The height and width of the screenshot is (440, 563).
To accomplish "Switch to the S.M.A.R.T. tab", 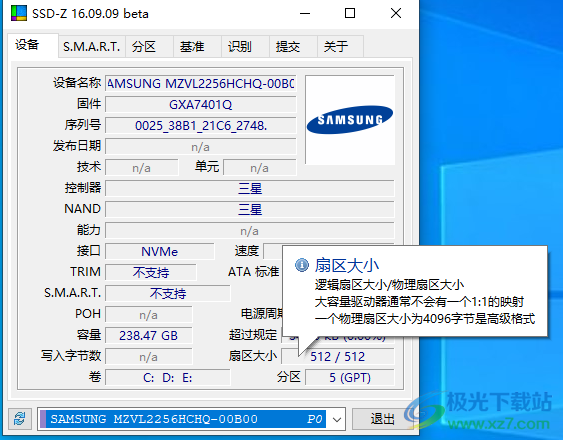I will 92,46.
